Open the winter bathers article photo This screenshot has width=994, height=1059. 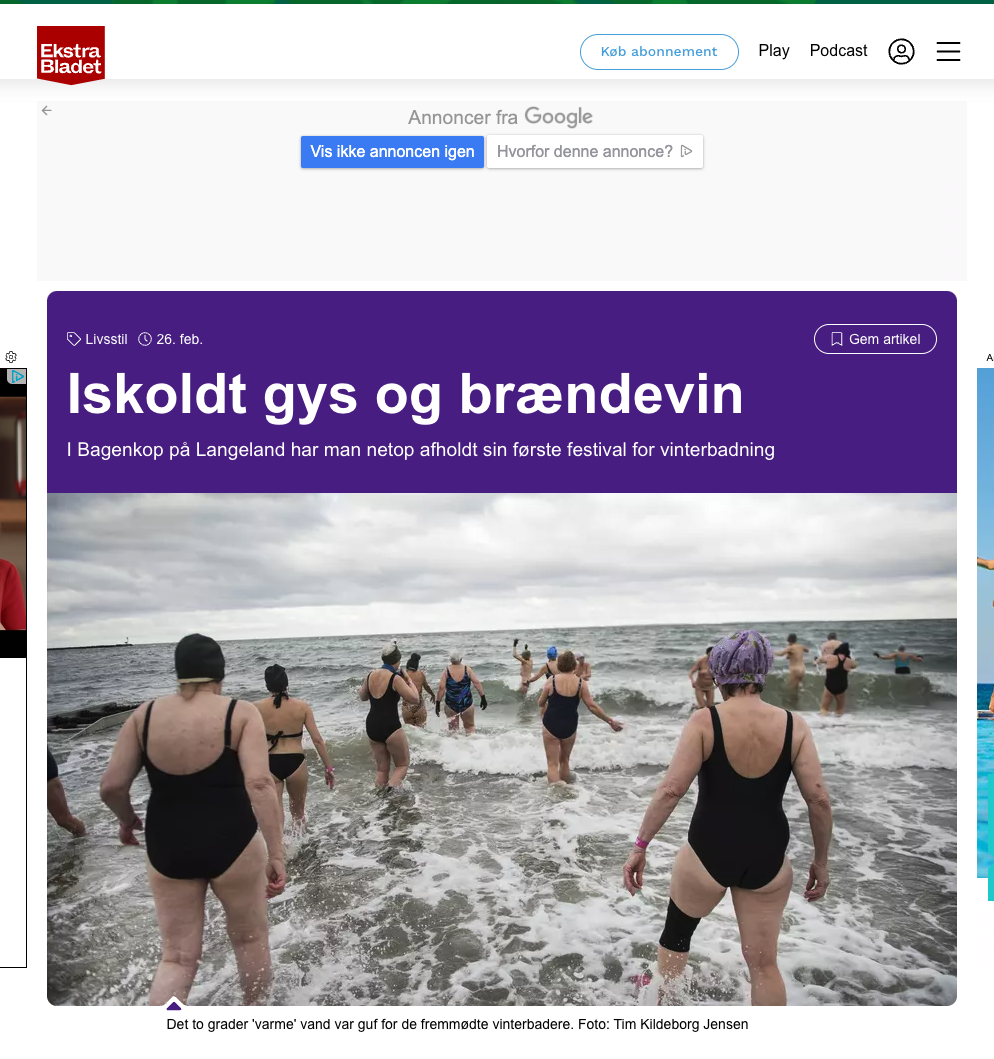click(501, 748)
